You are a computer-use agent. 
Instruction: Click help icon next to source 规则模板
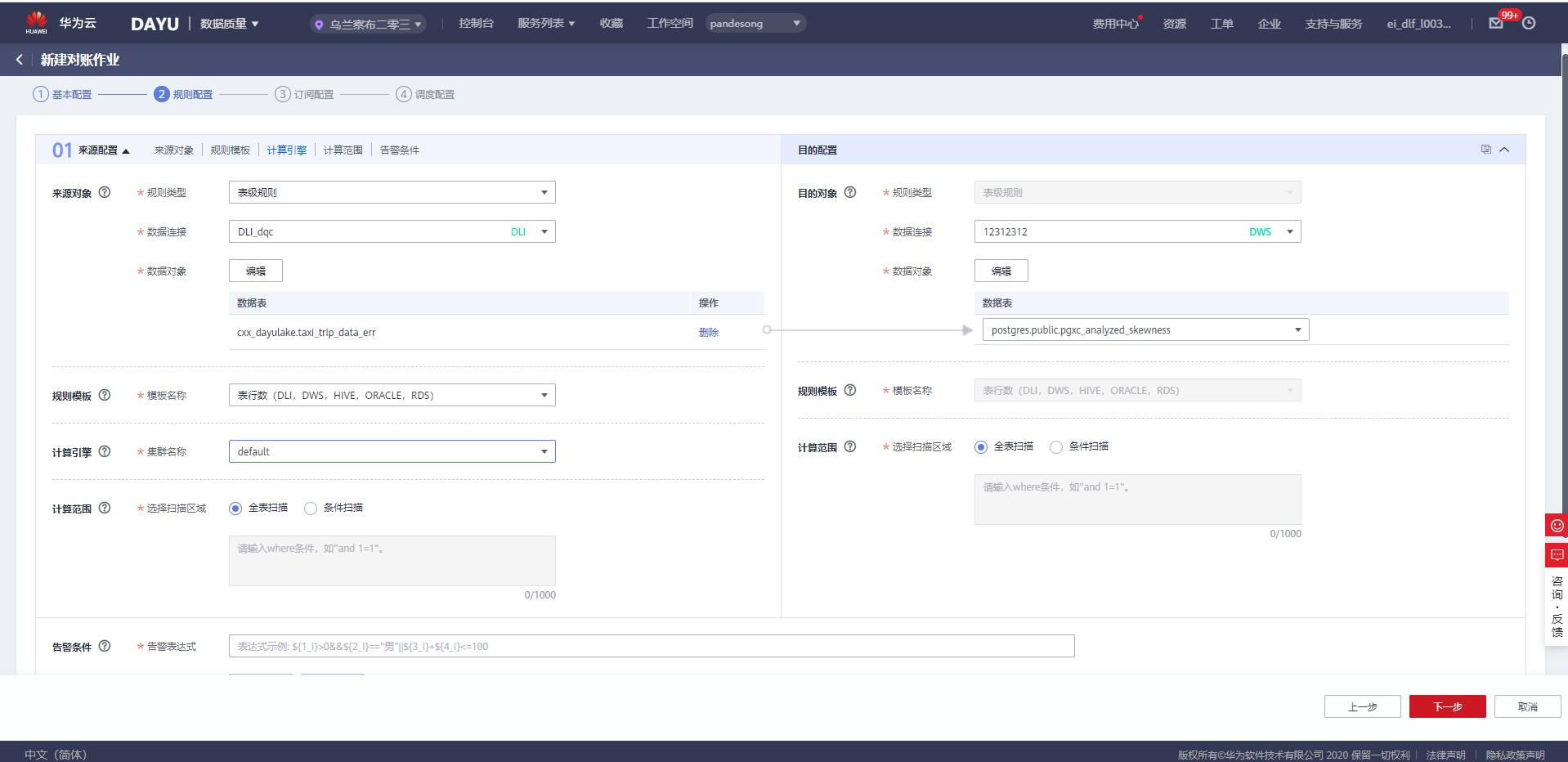coord(105,395)
